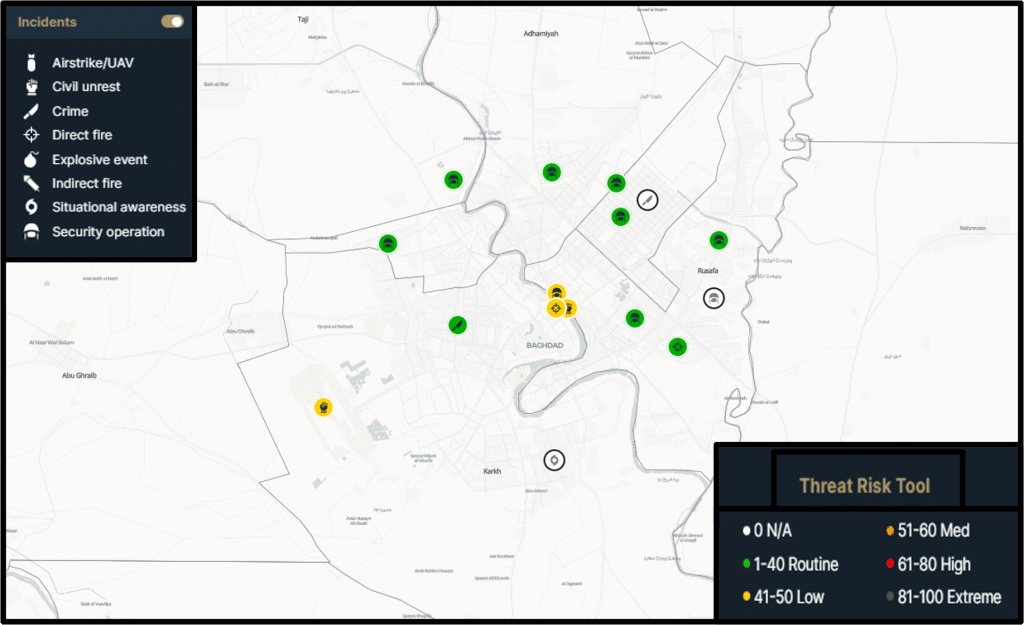Select the Civil unrest fist icon

(31, 87)
